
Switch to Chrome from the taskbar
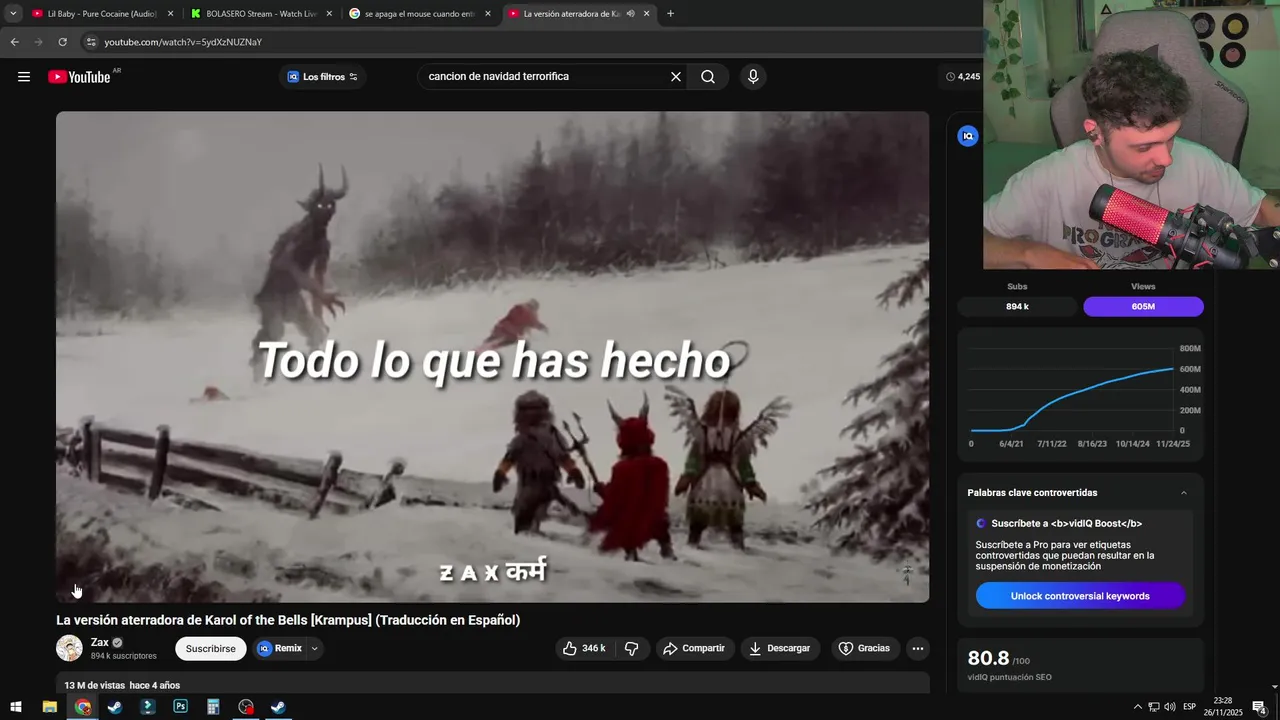click(x=82, y=707)
